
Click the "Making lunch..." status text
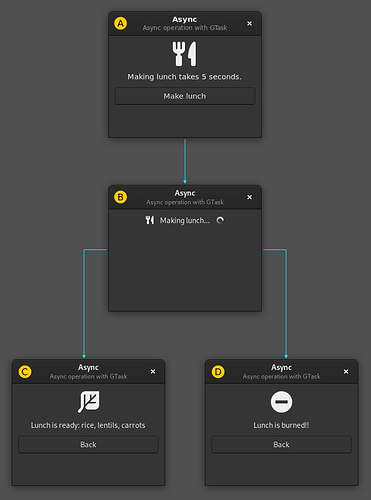[x=185, y=220]
